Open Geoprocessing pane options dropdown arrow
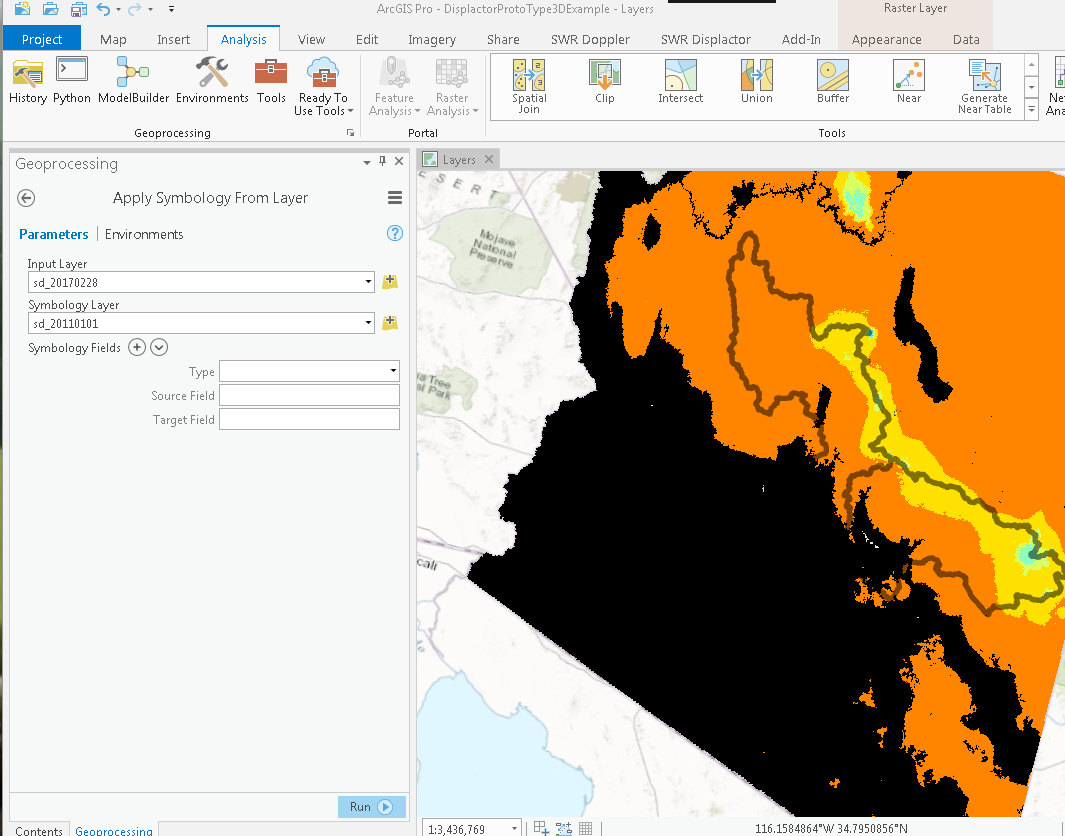 [367, 162]
